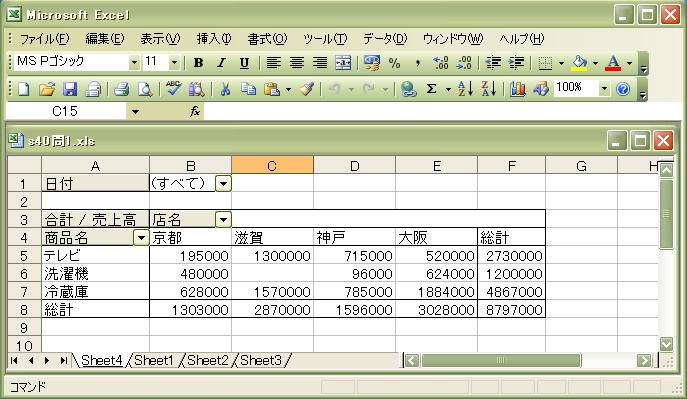Insert hyperlink
Image resolution: width=687 pixels, height=399 pixels.
click(x=408, y=89)
